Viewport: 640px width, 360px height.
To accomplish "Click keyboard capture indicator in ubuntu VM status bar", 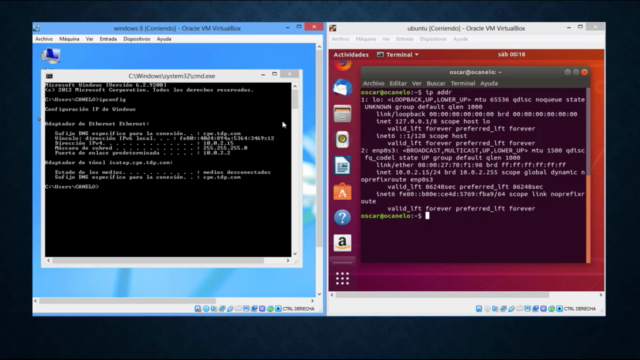I will tap(559, 309).
